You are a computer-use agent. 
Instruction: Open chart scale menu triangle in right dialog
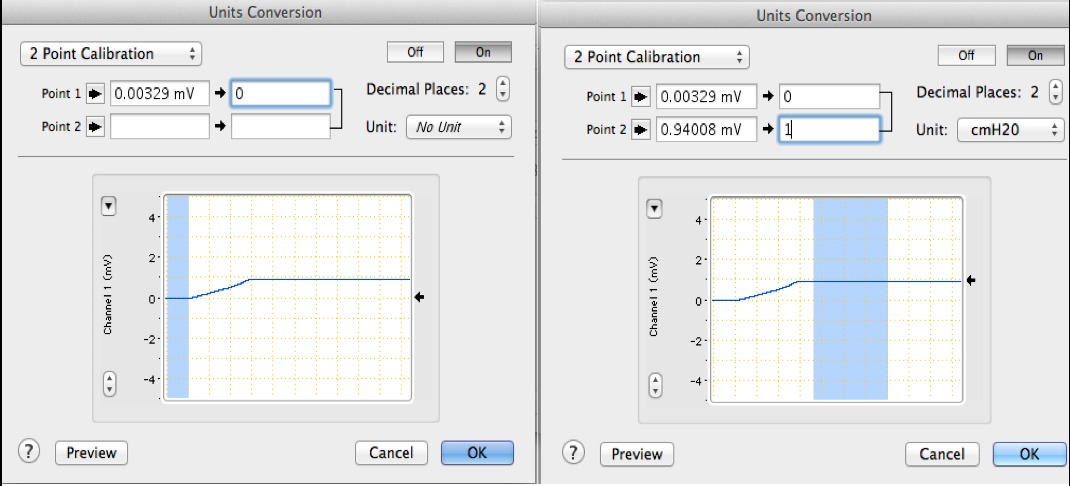click(x=656, y=208)
